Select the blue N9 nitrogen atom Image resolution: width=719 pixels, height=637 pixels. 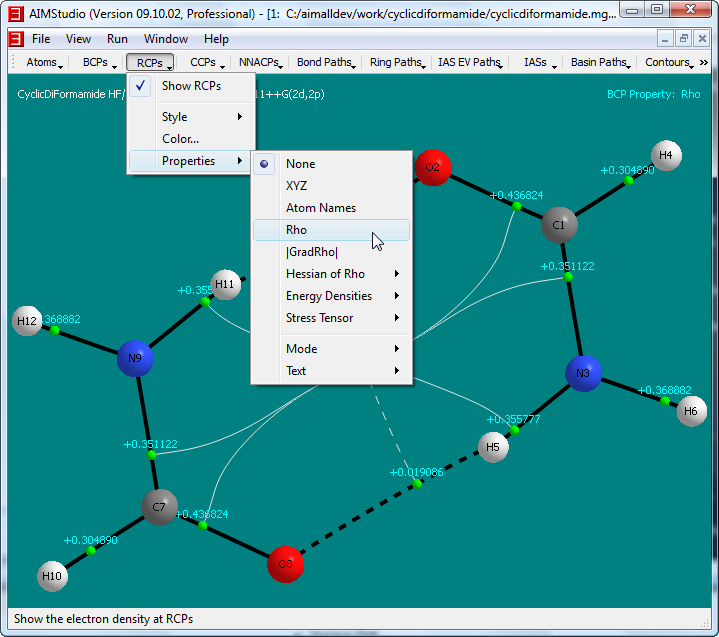pyautogui.click(x=135, y=357)
